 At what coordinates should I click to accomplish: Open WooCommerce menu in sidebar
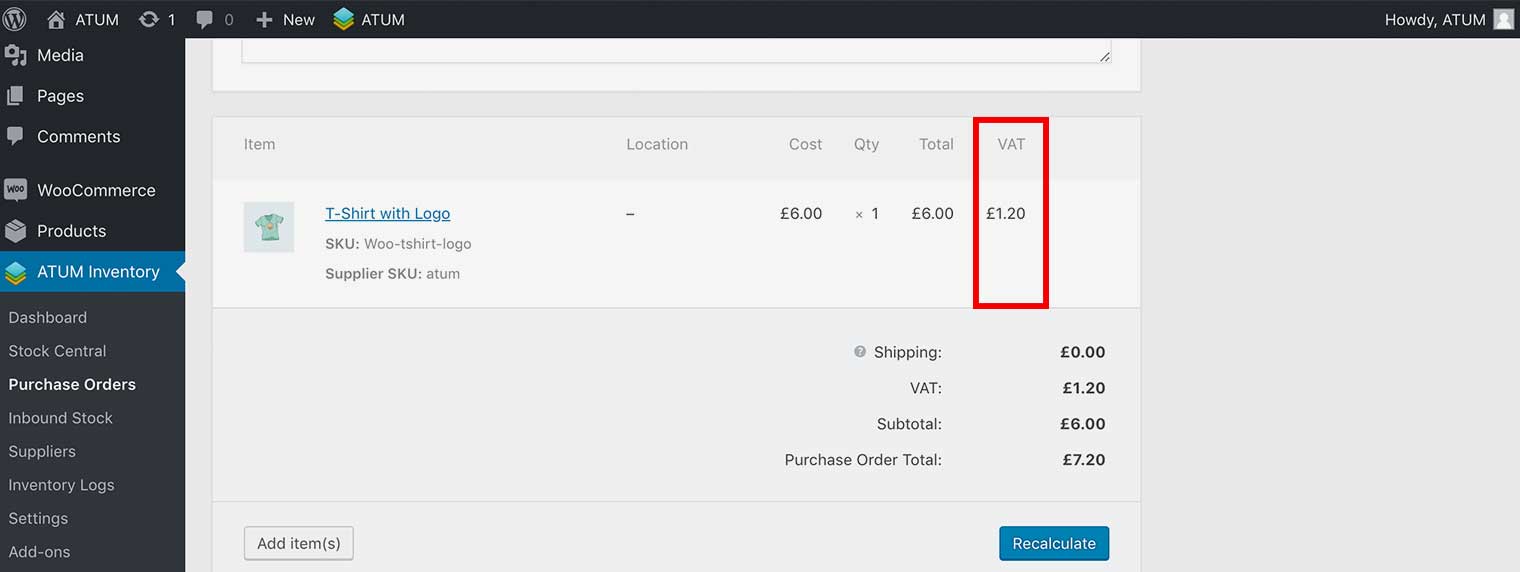click(x=96, y=190)
